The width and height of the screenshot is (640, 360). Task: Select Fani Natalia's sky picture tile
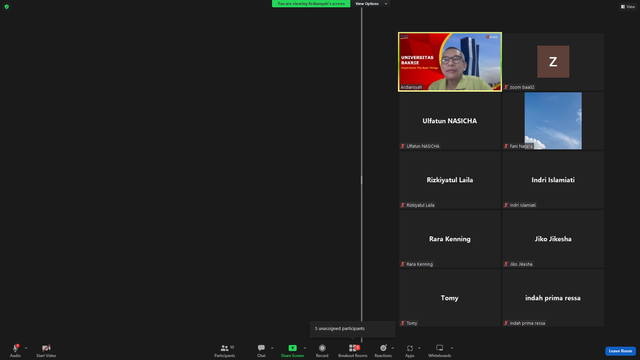coord(553,121)
